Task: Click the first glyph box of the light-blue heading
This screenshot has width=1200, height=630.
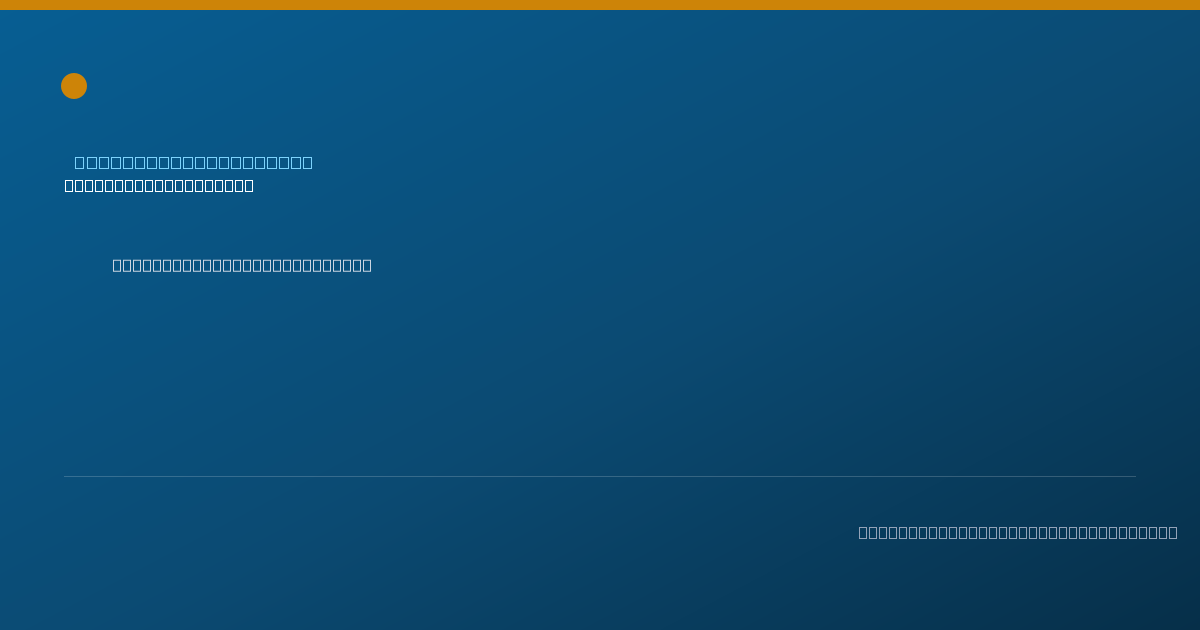Action: tap(80, 162)
